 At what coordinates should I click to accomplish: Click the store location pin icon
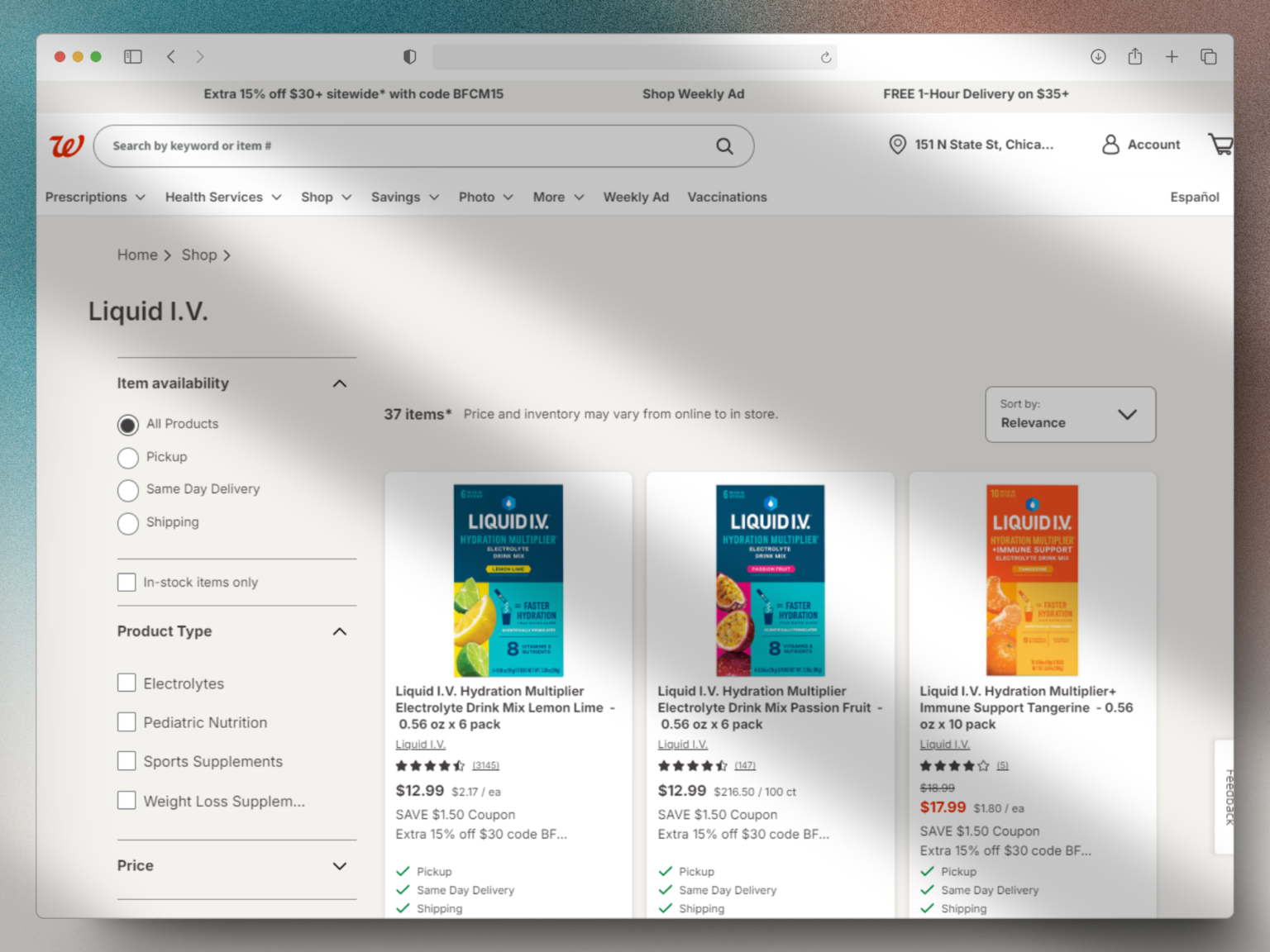897,145
